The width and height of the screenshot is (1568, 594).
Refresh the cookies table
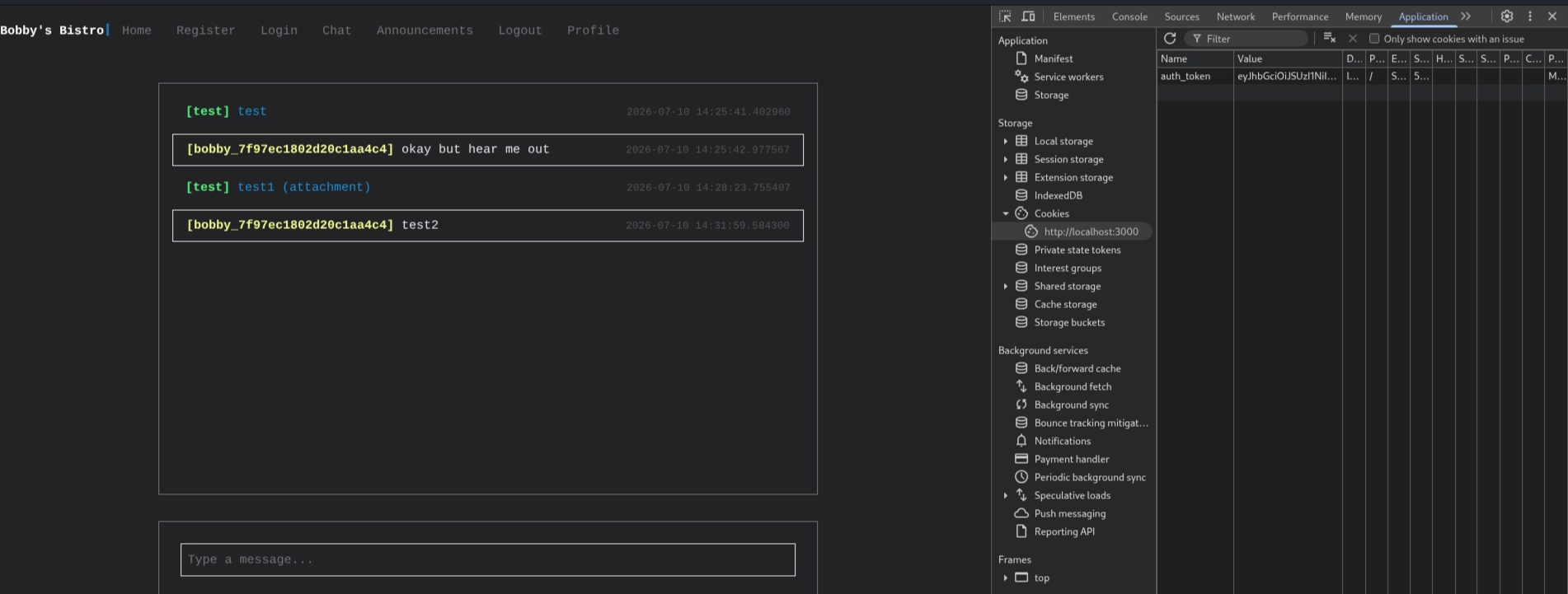pos(1170,39)
